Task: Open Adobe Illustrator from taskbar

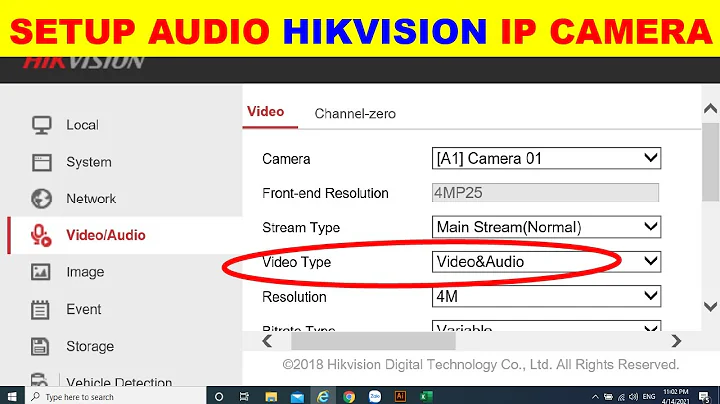Action: click(x=400, y=396)
